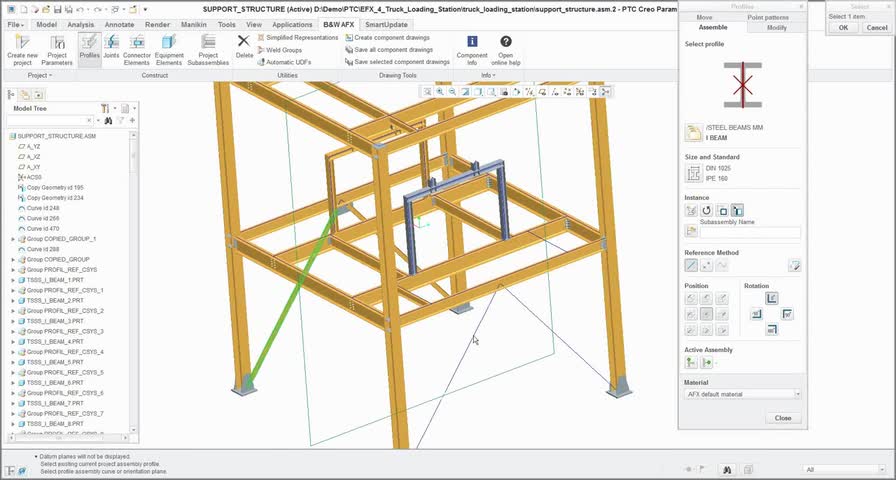Click the New file icon in quick access toolbar
The width and height of the screenshot is (896, 480).
(x=22, y=9)
